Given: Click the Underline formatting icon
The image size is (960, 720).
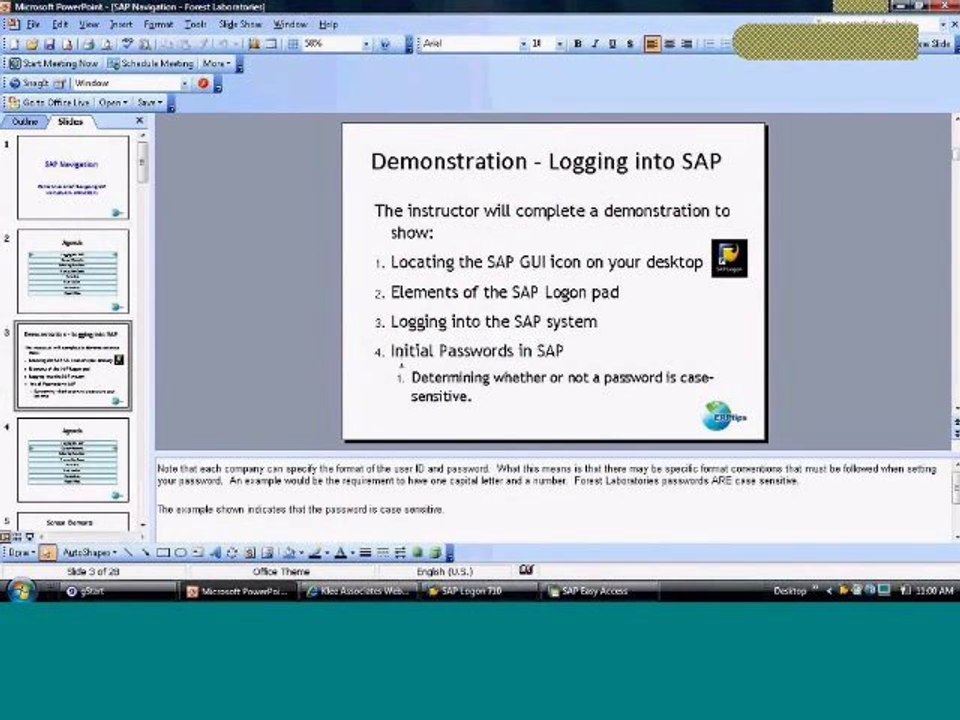Looking at the screenshot, I should (x=612, y=44).
